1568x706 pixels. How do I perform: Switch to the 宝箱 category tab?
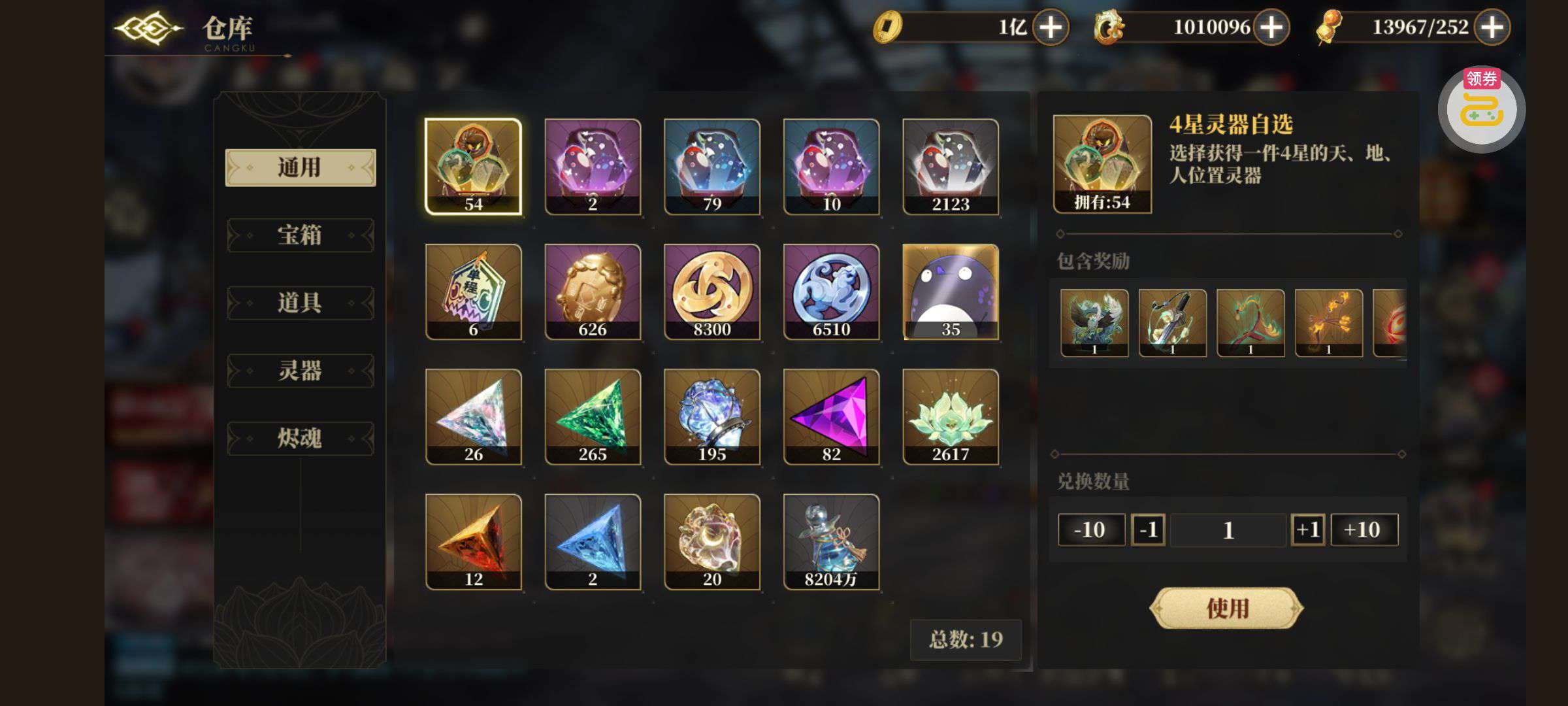pyautogui.click(x=300, y=235)
